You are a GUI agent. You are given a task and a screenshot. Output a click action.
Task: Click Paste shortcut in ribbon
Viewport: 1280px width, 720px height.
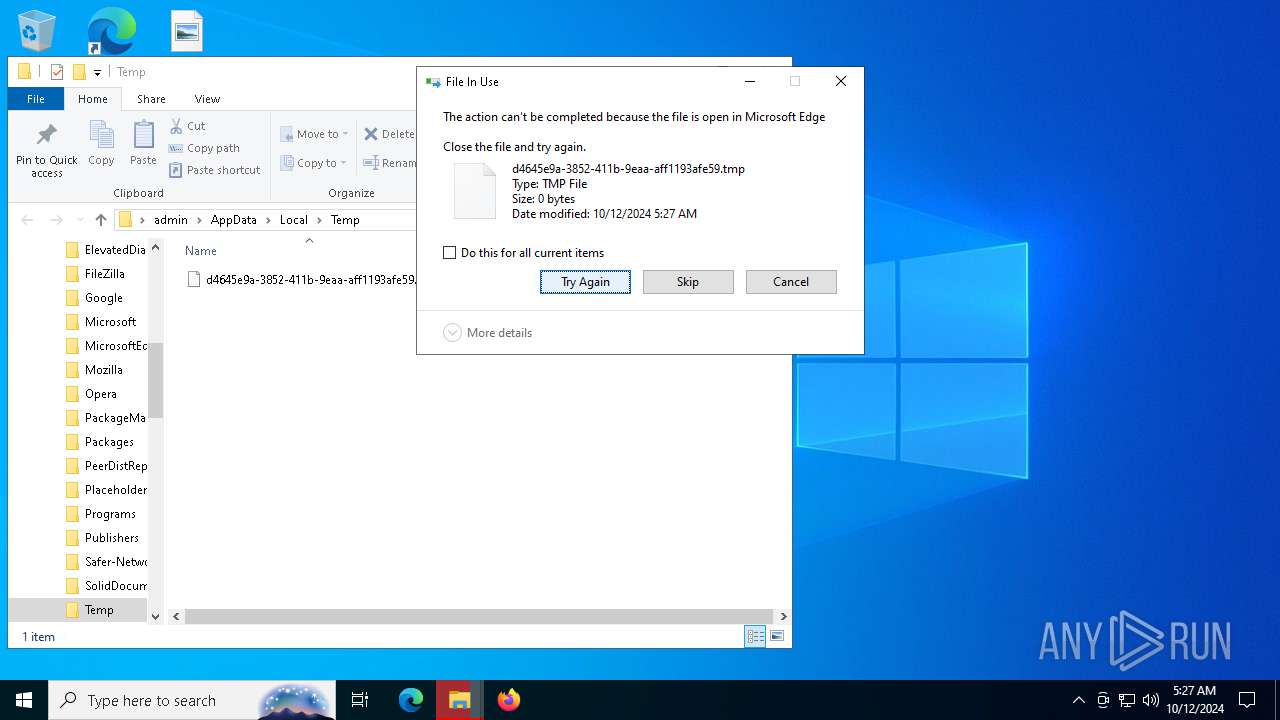pyautogui.click(x=214, y=170)
